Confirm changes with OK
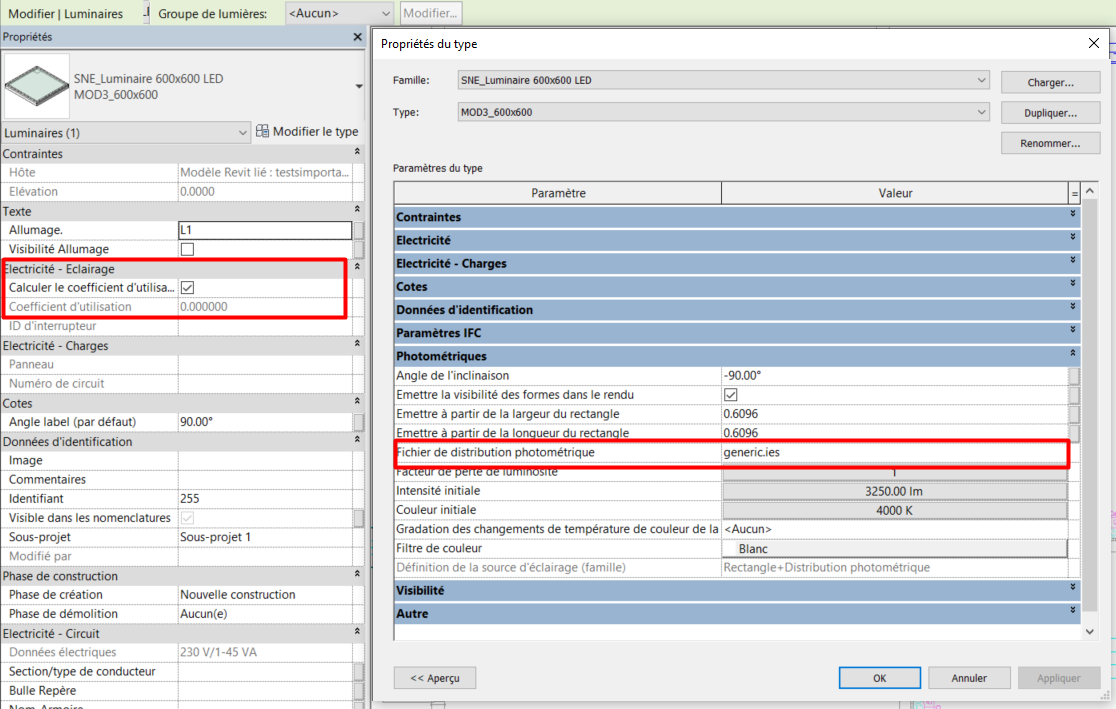This screenshot has width=1116, height=709. (879, 677)
